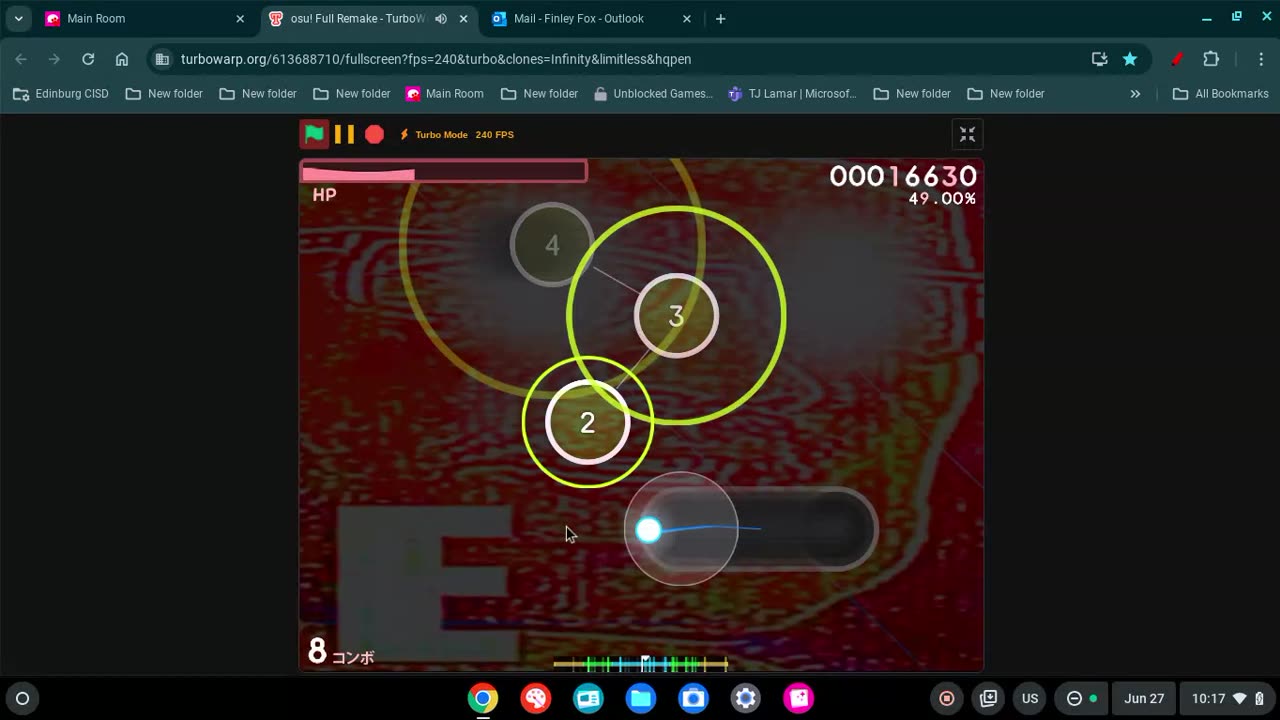
Task: Click the turbowarp.org address bar URL
Action: tap(436, 59)
